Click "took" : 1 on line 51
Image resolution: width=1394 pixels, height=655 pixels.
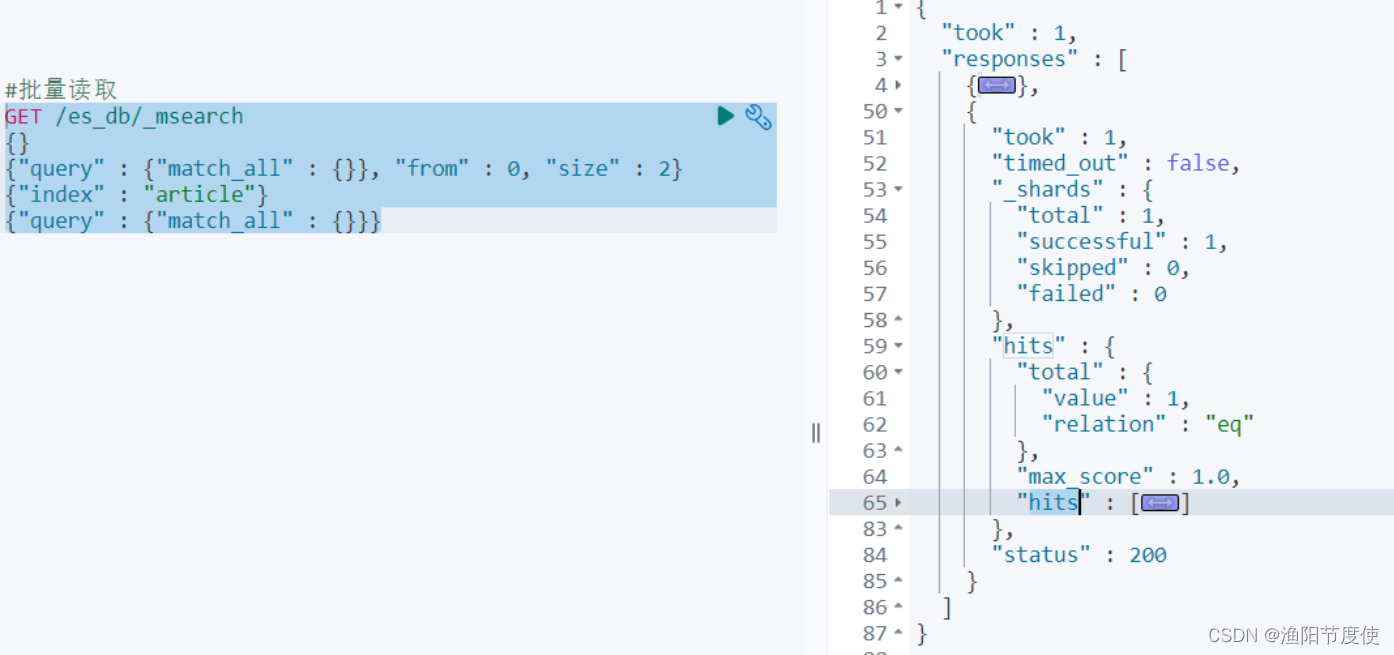(x=1059, y=138)
